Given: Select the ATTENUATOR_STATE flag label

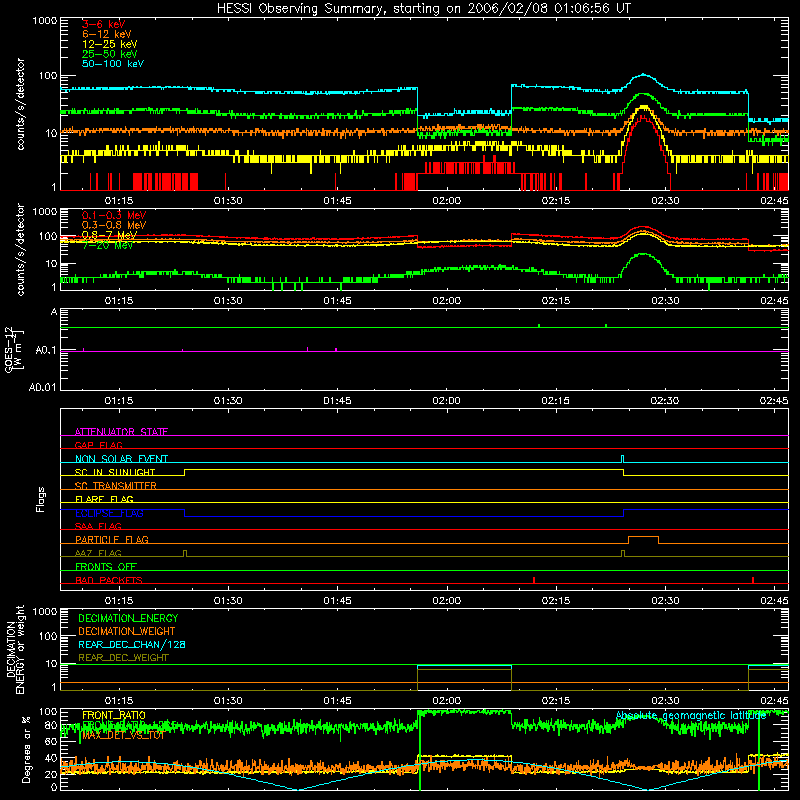Looking at the screenshot, I should point(121,432).
